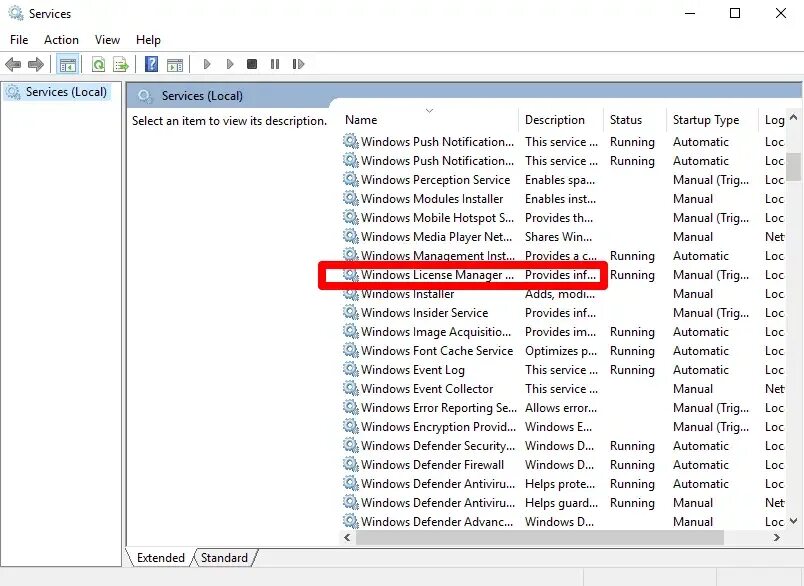804x586 pixels.
Task: Click the horizontal scrollbar left arrow
Action: [x=347, y=537]
